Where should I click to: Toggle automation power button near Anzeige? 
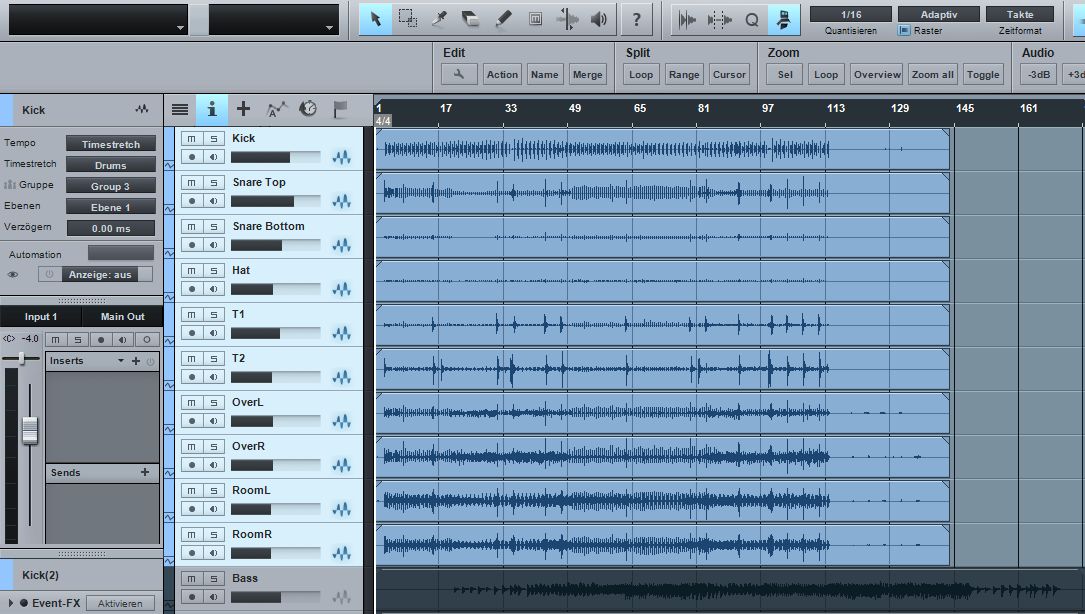(49, 275)
